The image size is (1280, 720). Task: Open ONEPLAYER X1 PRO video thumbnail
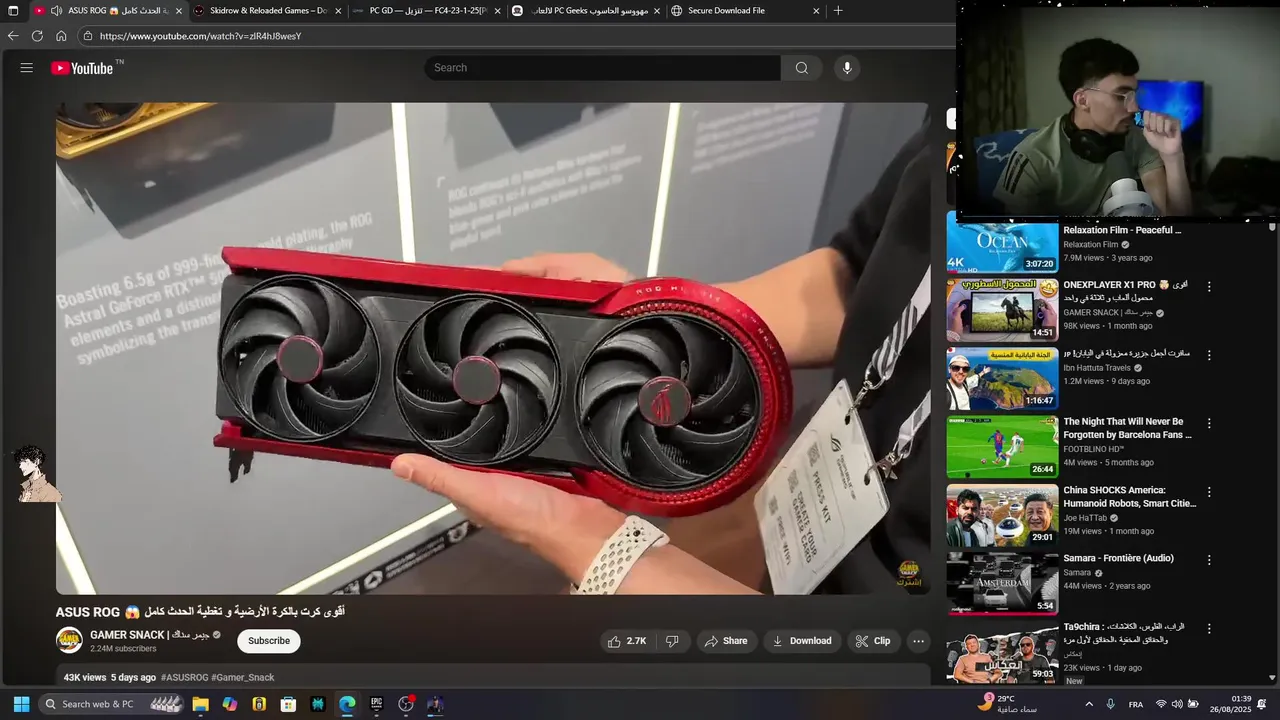point(1002,310)
